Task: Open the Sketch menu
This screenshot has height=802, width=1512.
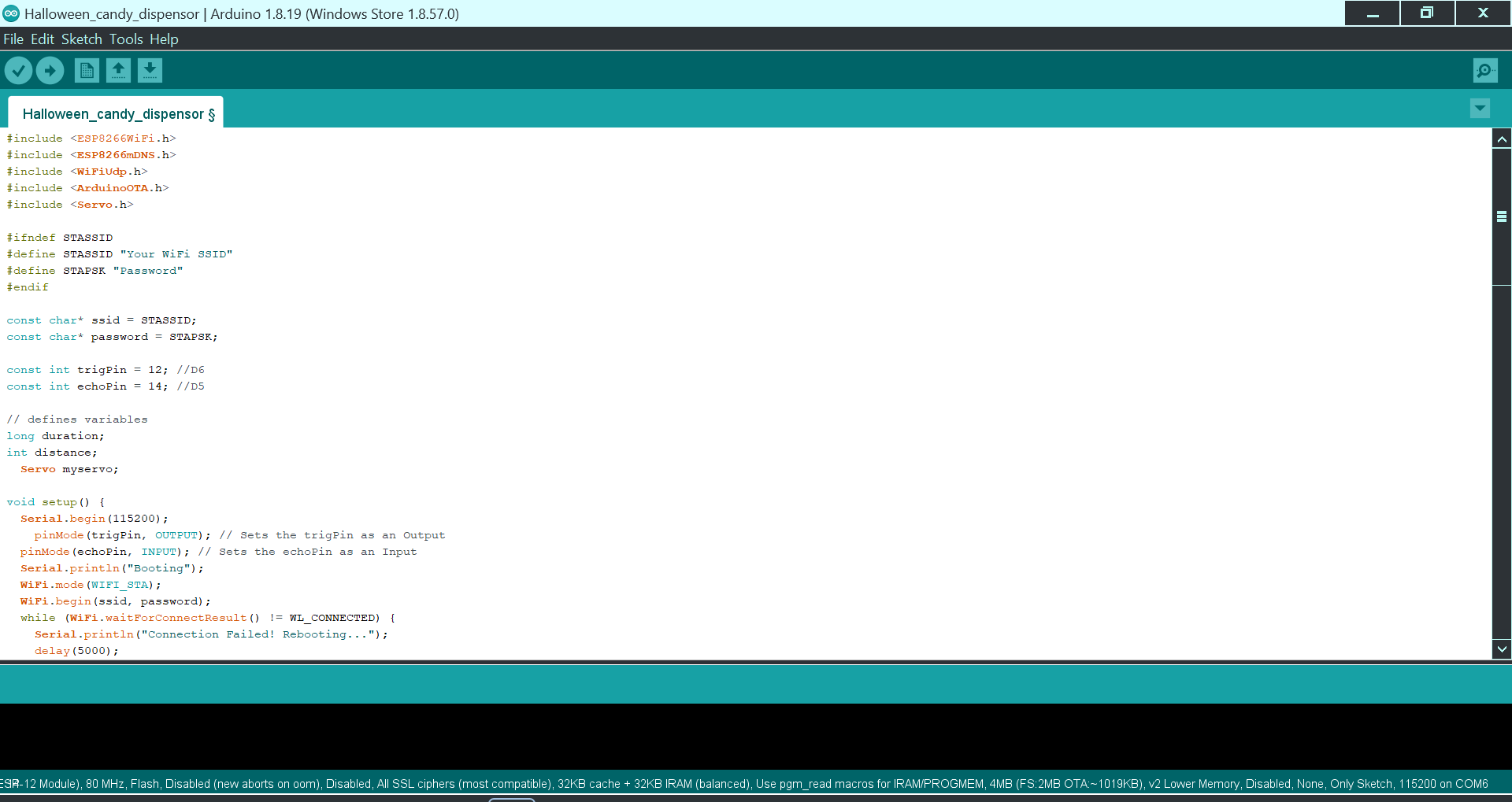Action: [x=82, y=39]
